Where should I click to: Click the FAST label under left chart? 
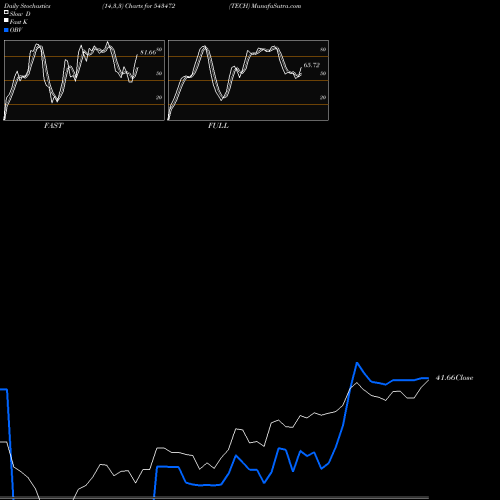[x=53, y=126]
